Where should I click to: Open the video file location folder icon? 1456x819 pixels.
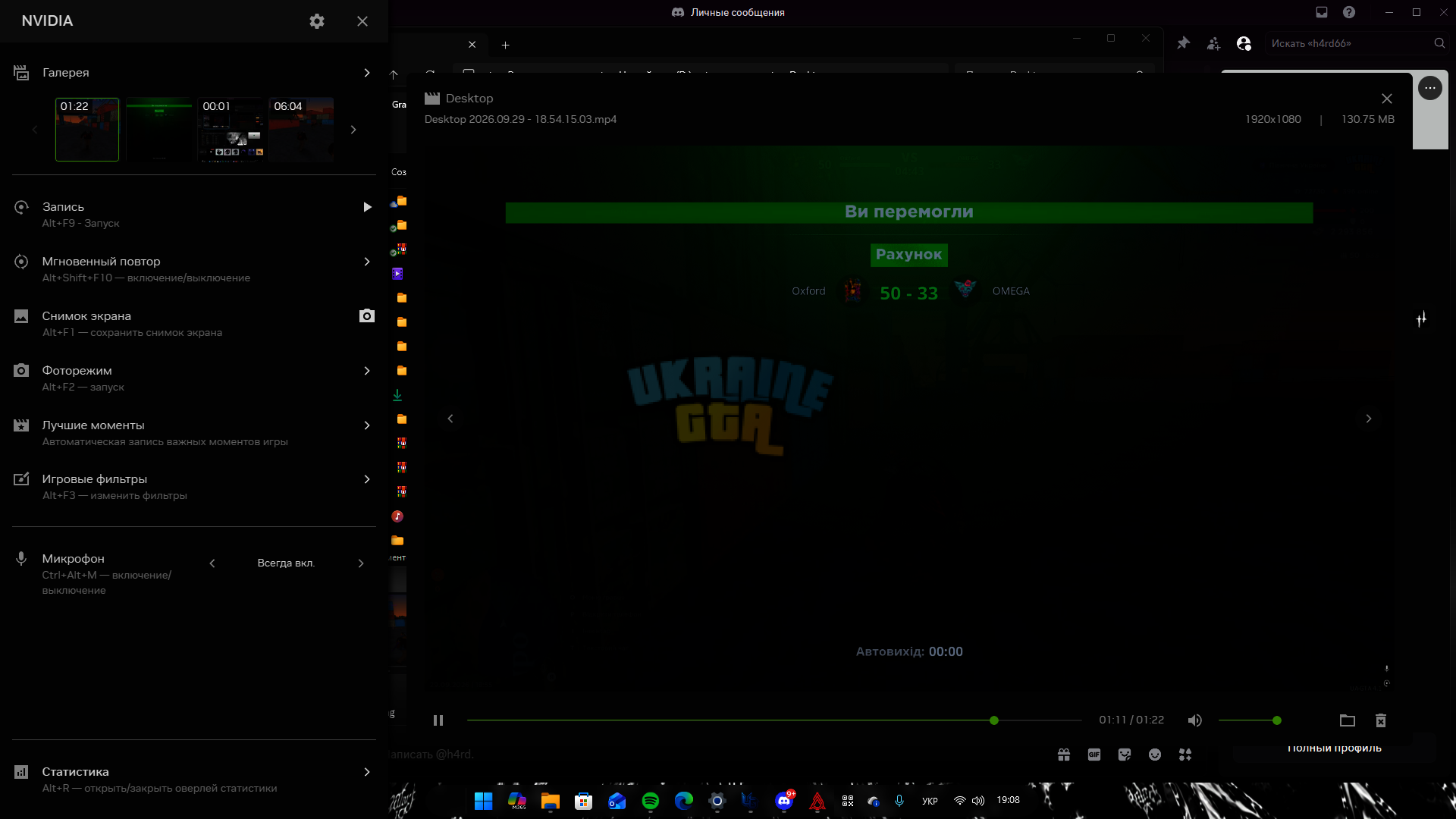coord(1348,720)
